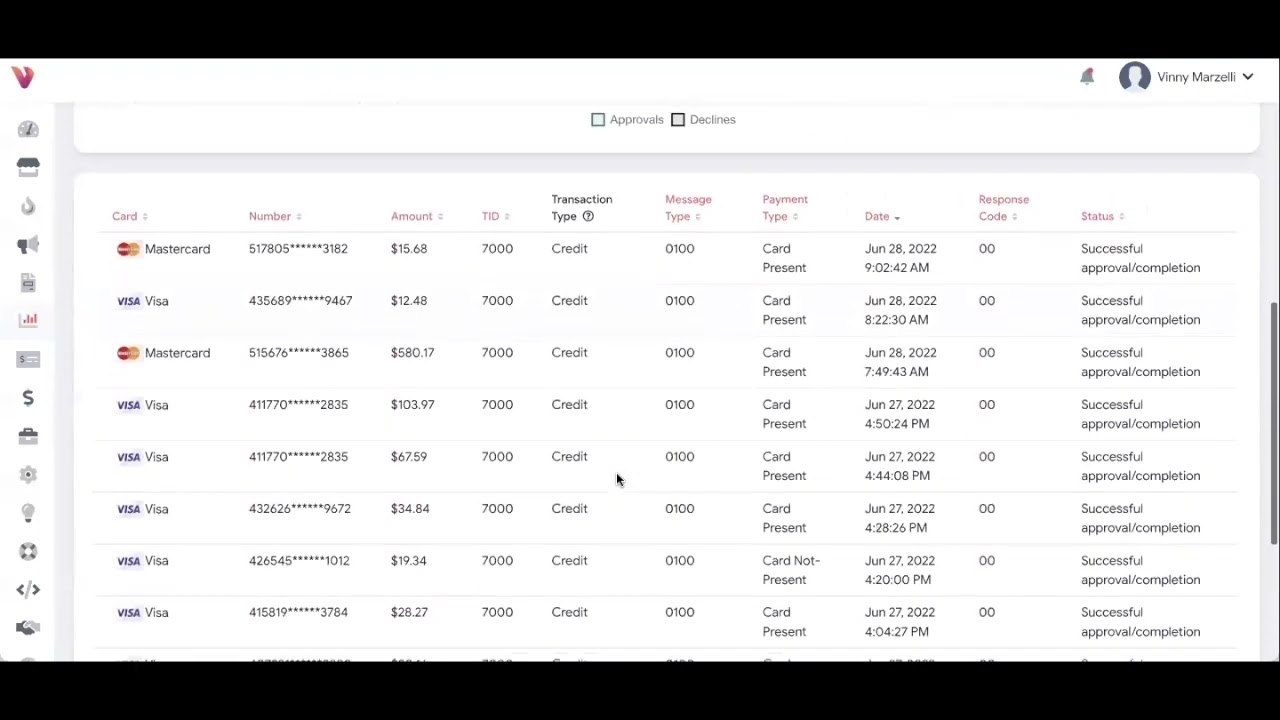
Task: Click the Transaction Type help question icon
Action: (x=588, y=216)
